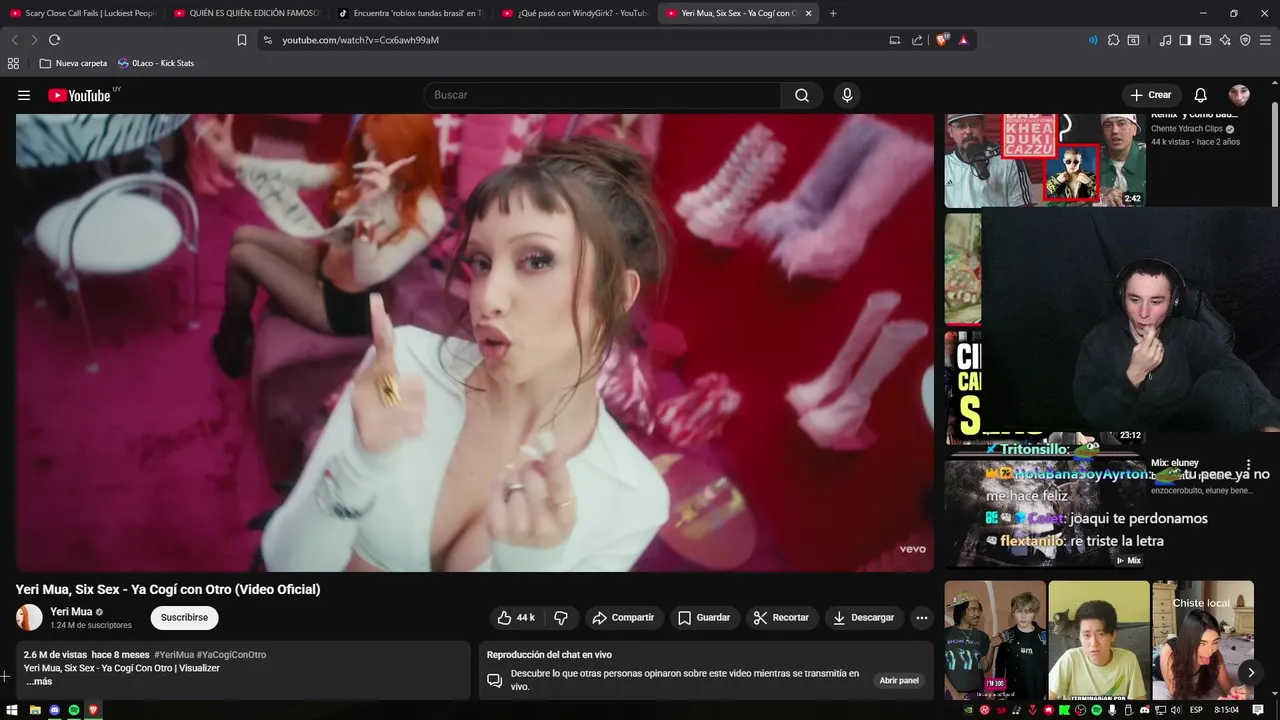This screenshot has width=1280, height=720.
Task: Open the Chiste local short
Action: coord(1203,640)
